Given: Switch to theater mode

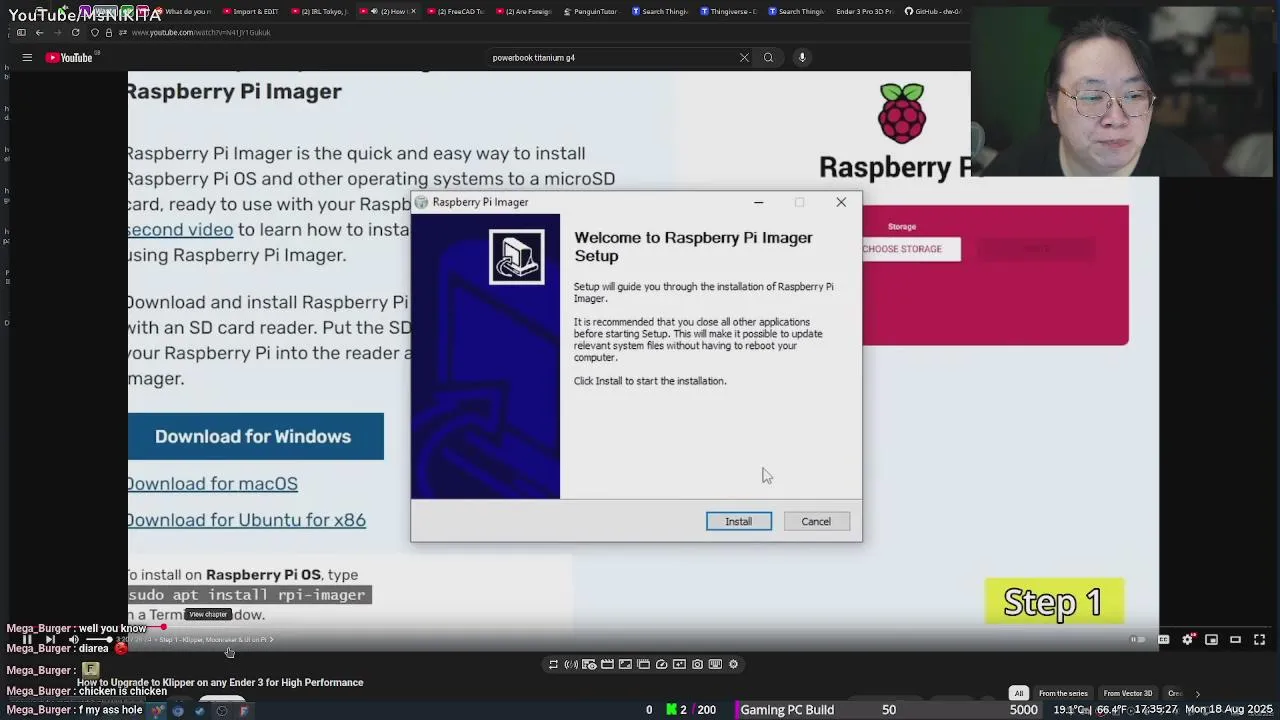Looking at the screenshot, I should coord(1235,640).
